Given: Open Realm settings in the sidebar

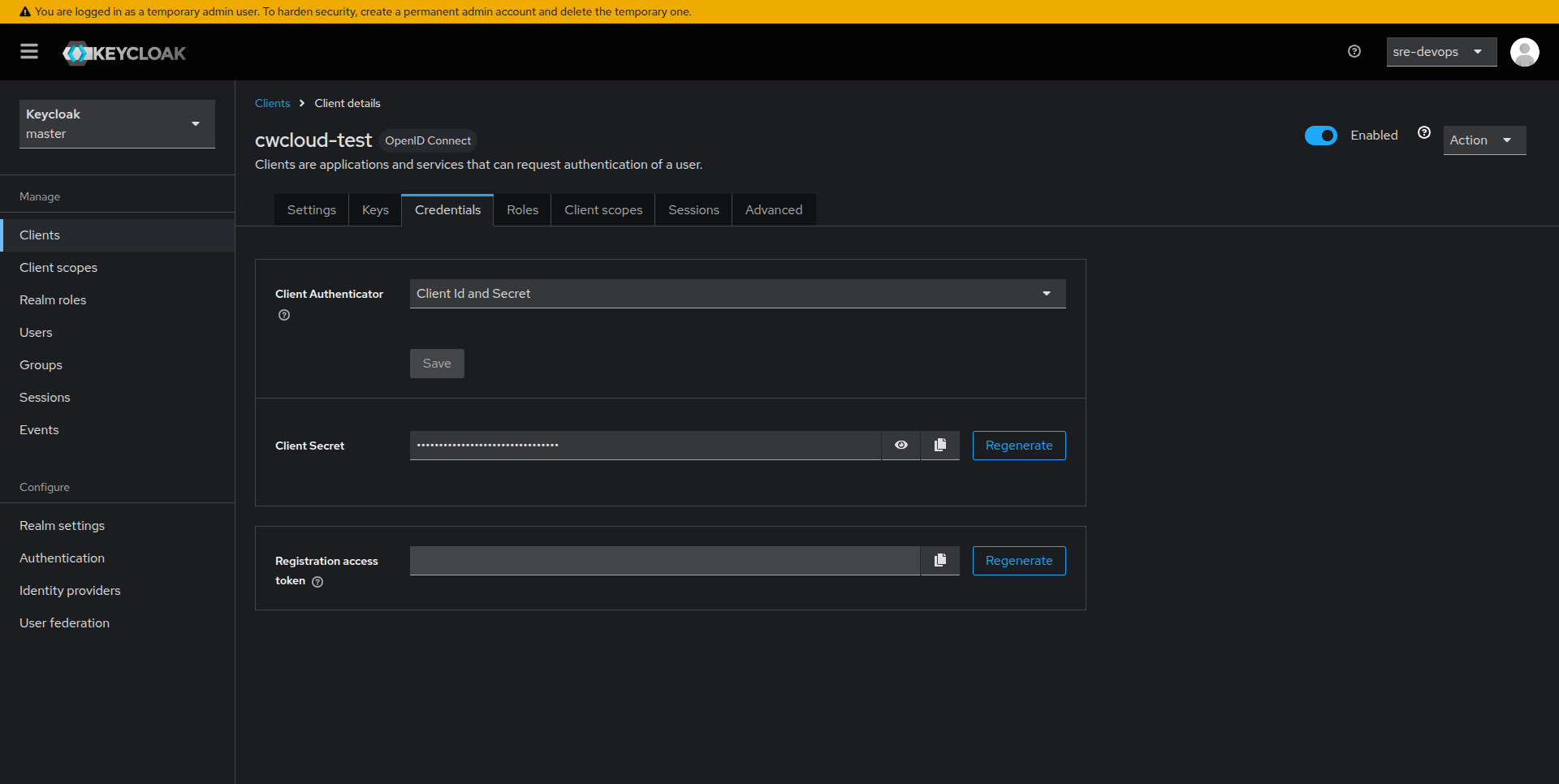Looking at the screenshot, I should point(118,526).
